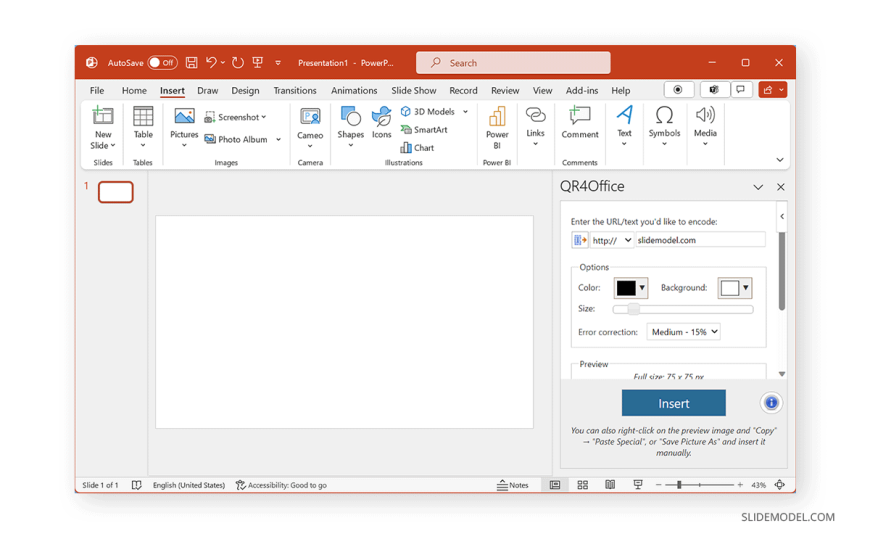This screenshot has height=539, width=870.
Task: Toggle the Notes pane
Action: click(513, 485)
